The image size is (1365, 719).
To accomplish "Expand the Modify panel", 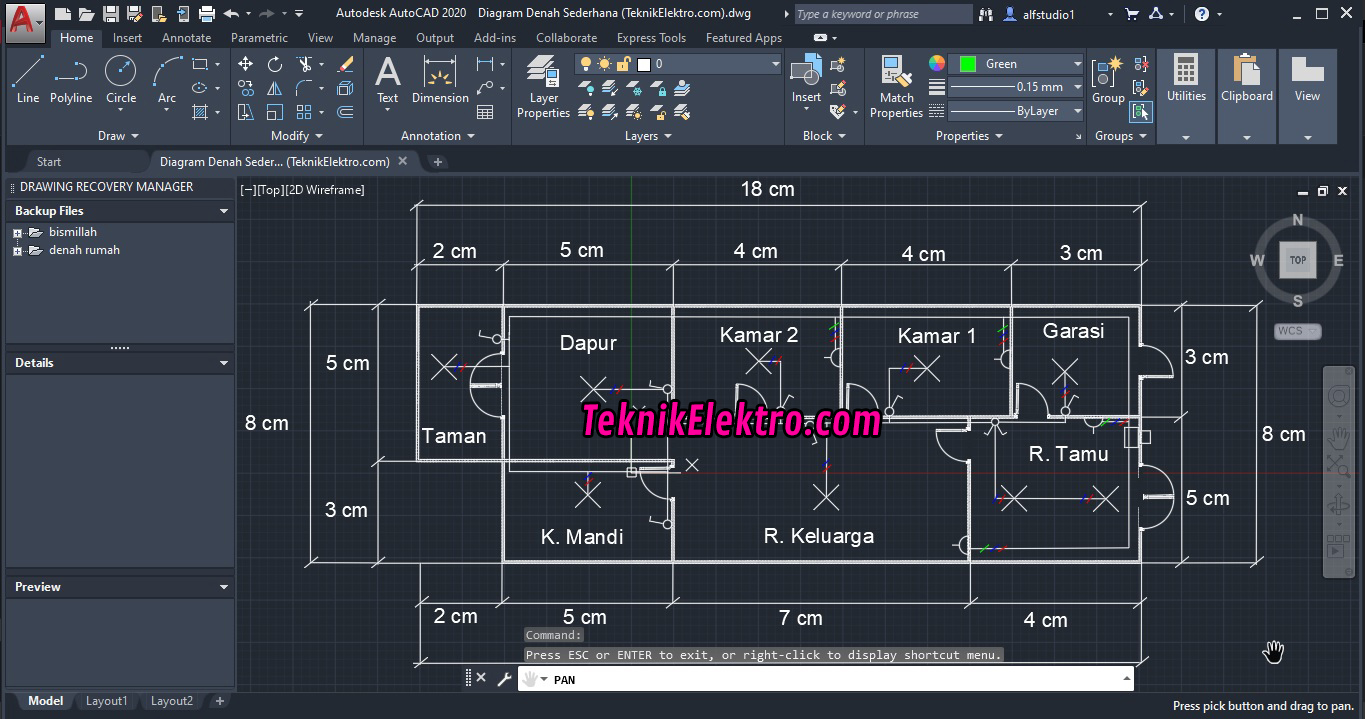I will pyautogui.click(x=297, y=136).
